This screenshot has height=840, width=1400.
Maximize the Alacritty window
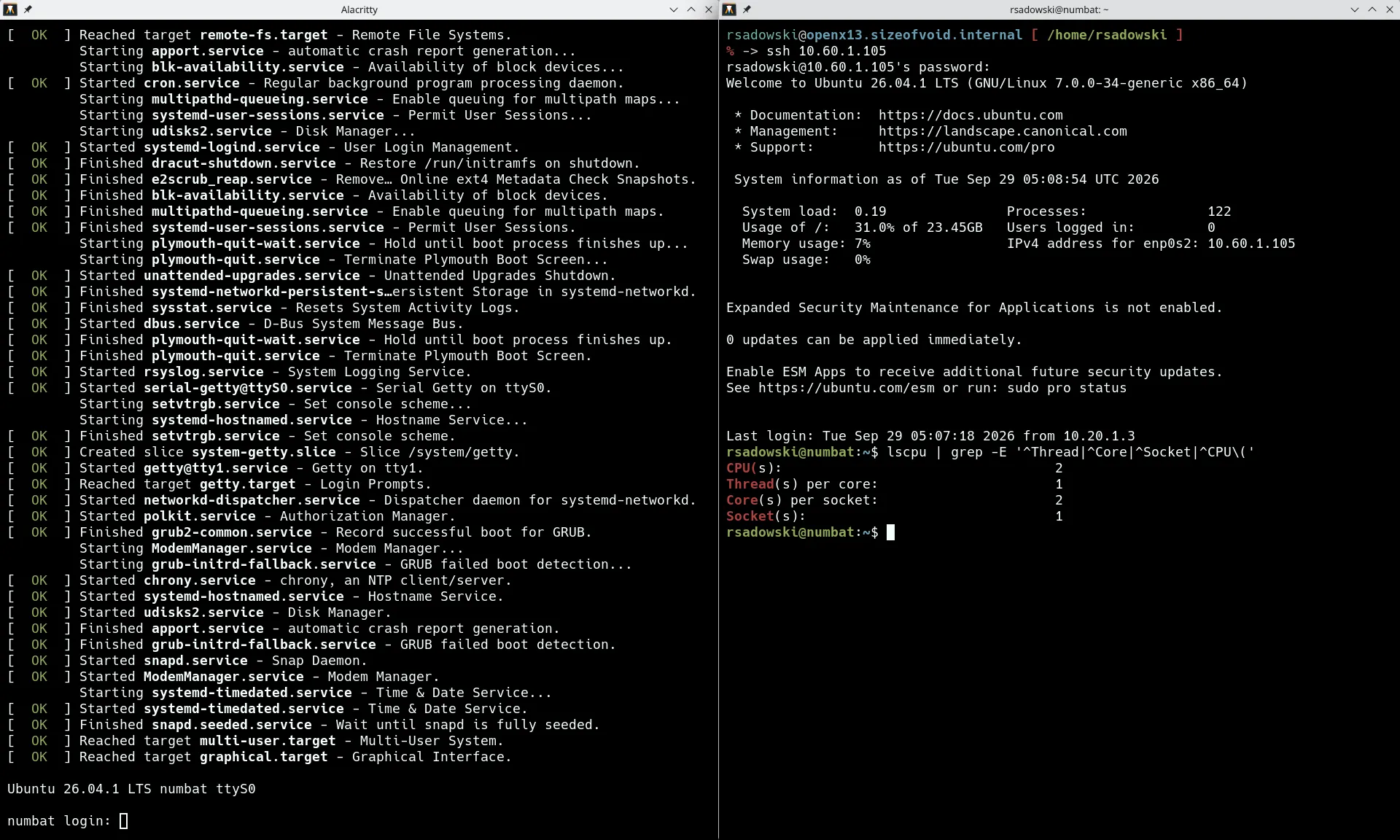691,9
